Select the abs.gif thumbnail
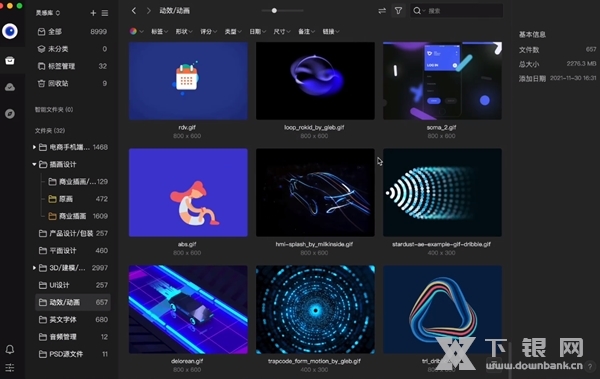This screenshot has width=600, height=379. (188, 192)
